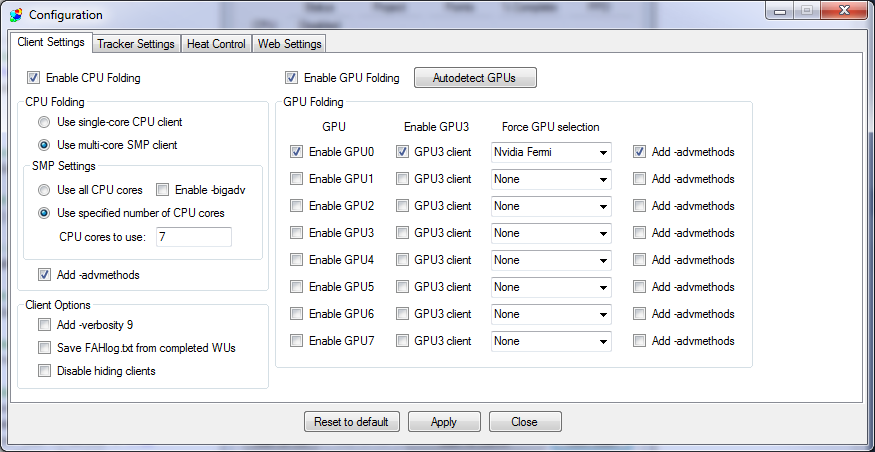Screen dimensions: 875x452
Task: Open Force GPU selection dropdown for GPU5
Action: [551, 287]
